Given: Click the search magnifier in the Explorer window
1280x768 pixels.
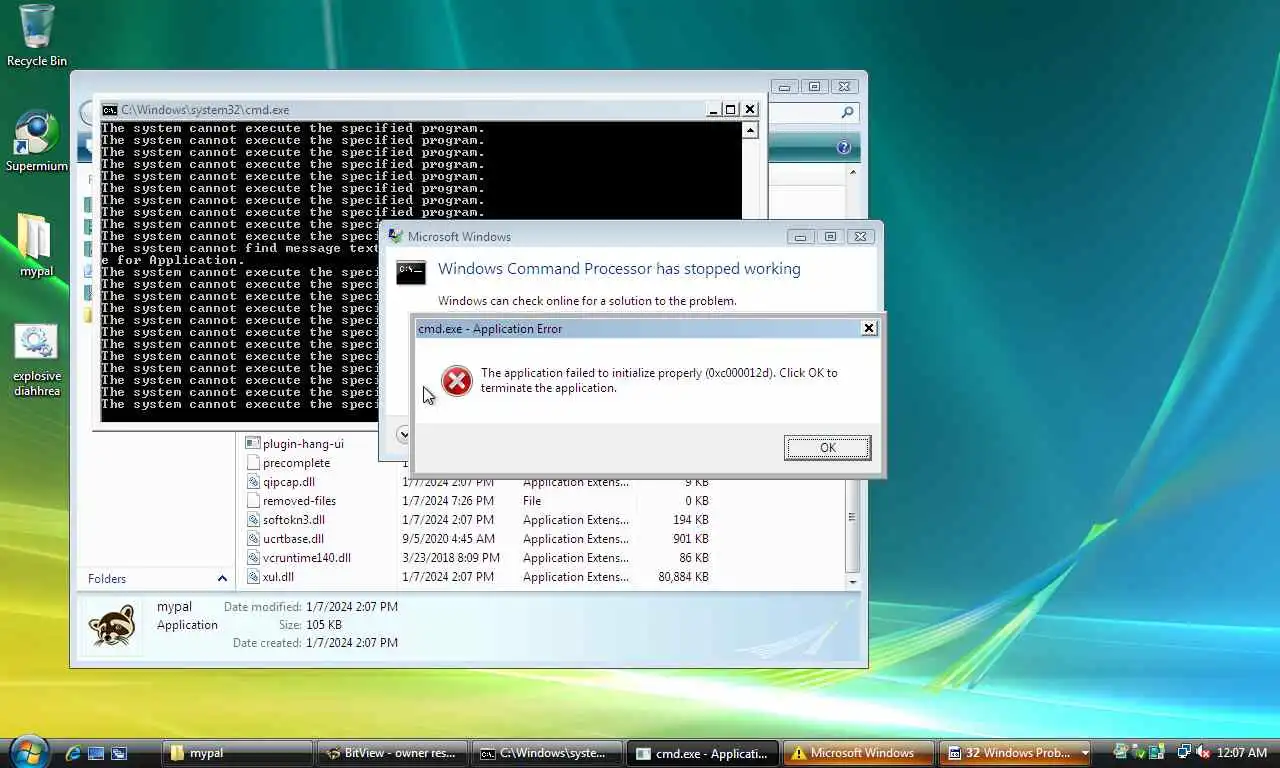Looking at the screenshot, I should pyautogui.click(x=847, y=113).
